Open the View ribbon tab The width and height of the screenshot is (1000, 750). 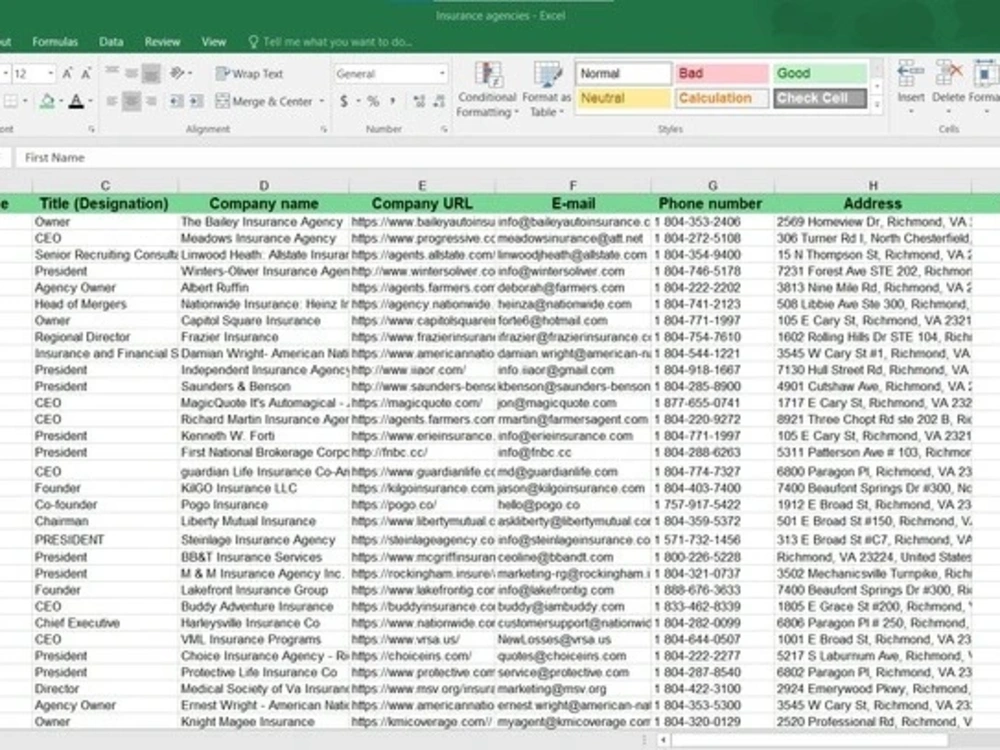[x=214, y=42]
